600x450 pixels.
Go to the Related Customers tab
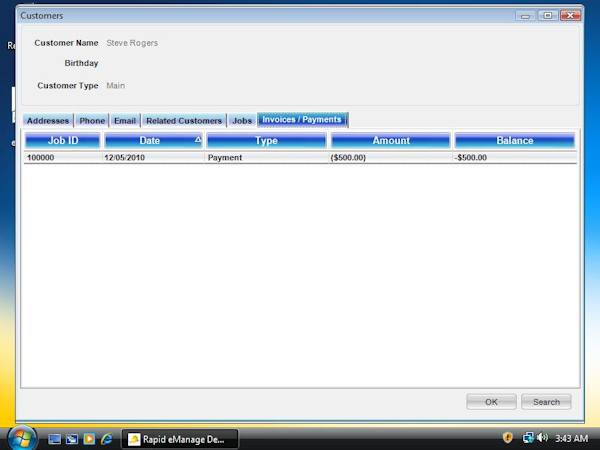184,121
